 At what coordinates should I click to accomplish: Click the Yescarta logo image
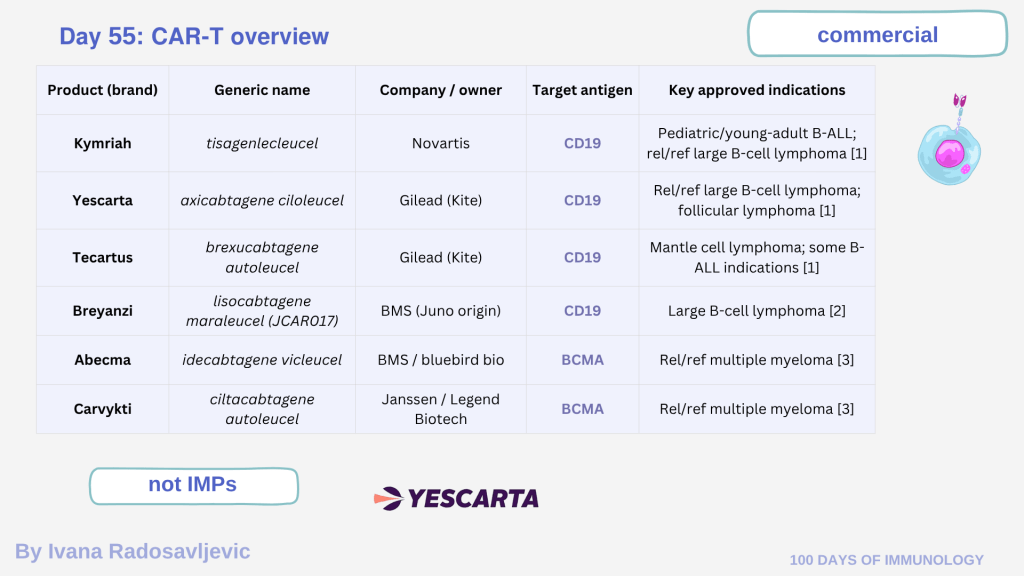click(456, 498)
